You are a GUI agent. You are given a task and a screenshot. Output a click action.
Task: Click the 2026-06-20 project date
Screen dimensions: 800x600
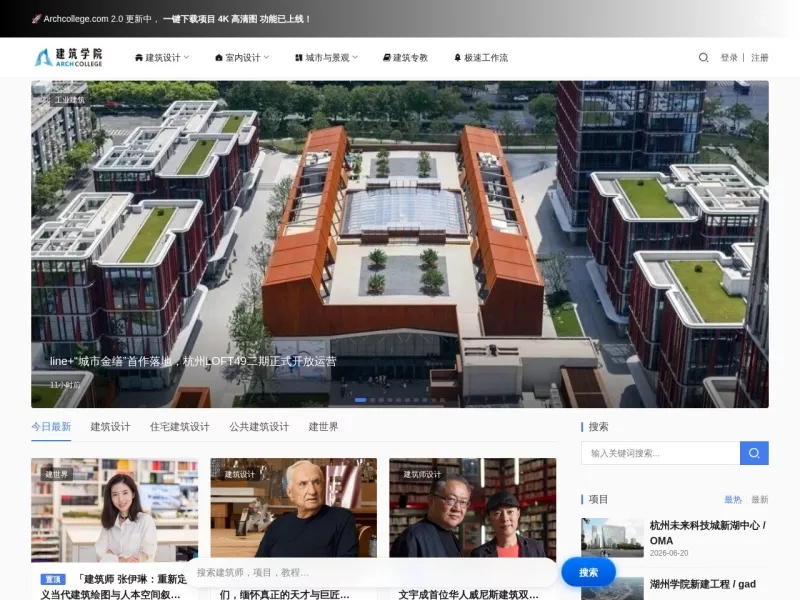pos(669,553)
